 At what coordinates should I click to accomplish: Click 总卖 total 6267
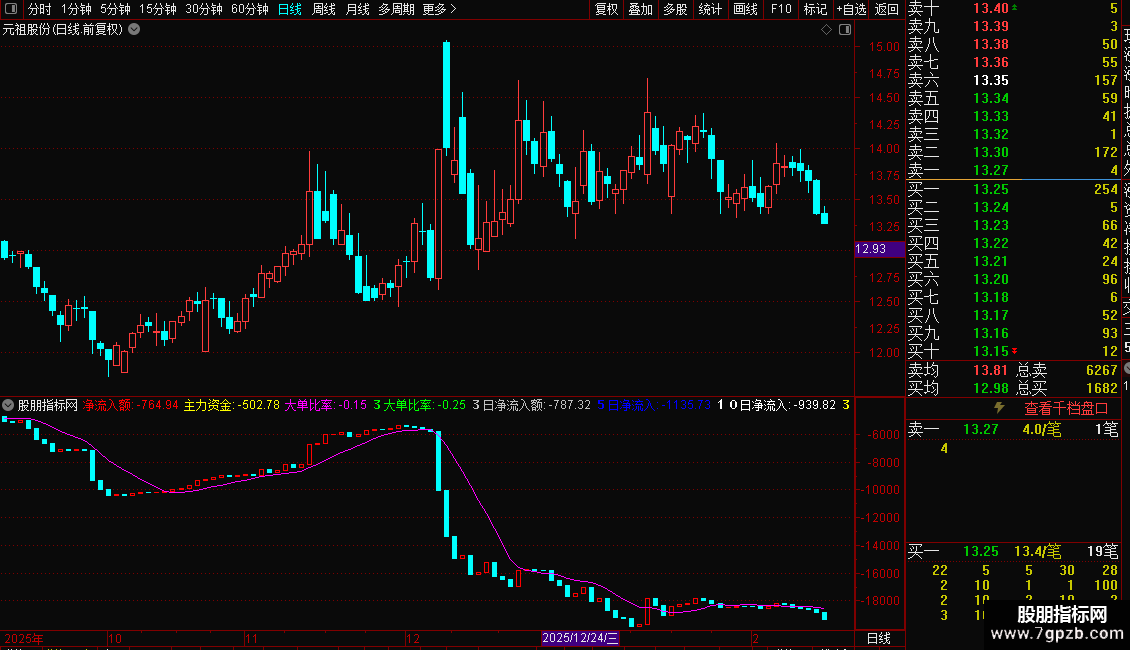tap(1101, 370)
